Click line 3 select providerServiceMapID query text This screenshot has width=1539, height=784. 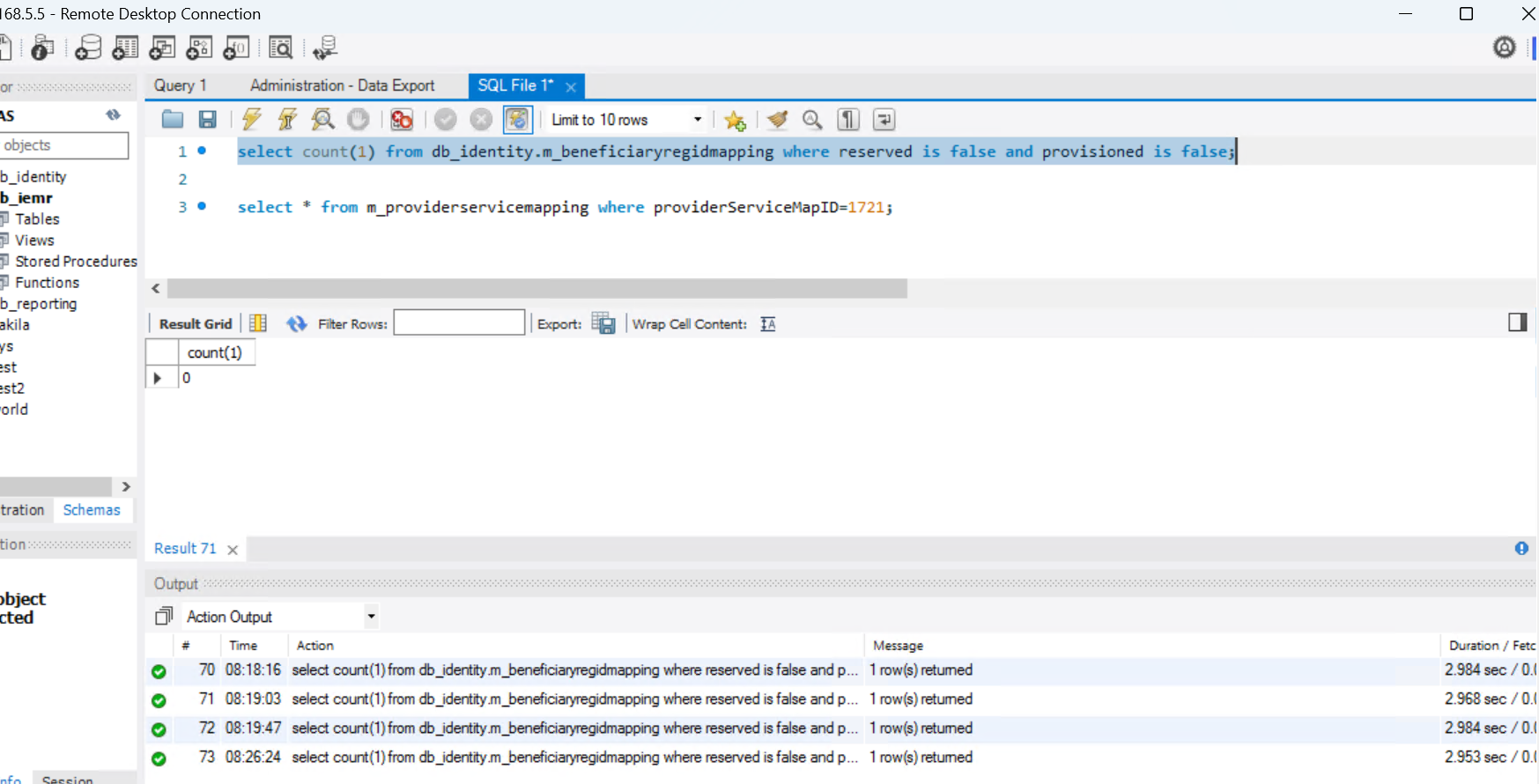pos(565,207)
